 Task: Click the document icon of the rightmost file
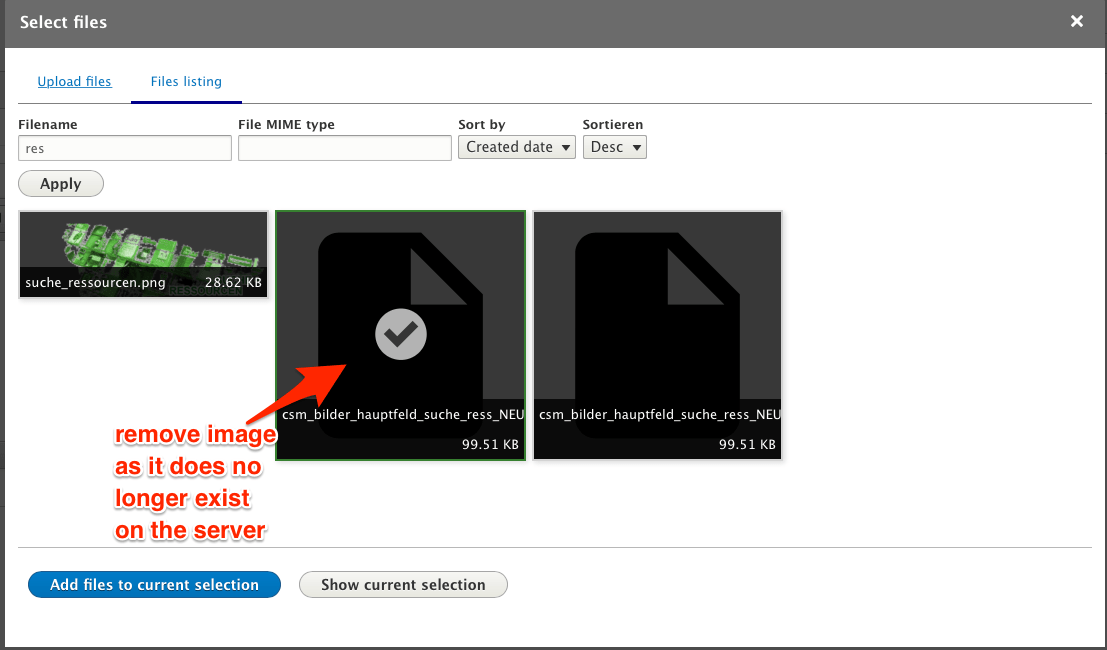(657, 300)
